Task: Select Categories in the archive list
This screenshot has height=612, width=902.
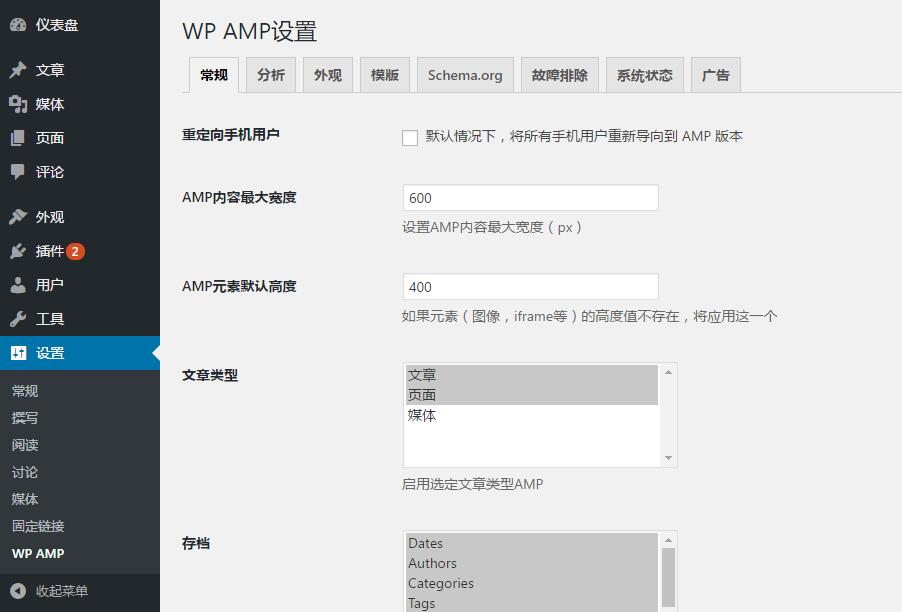Action: [532, 583]
